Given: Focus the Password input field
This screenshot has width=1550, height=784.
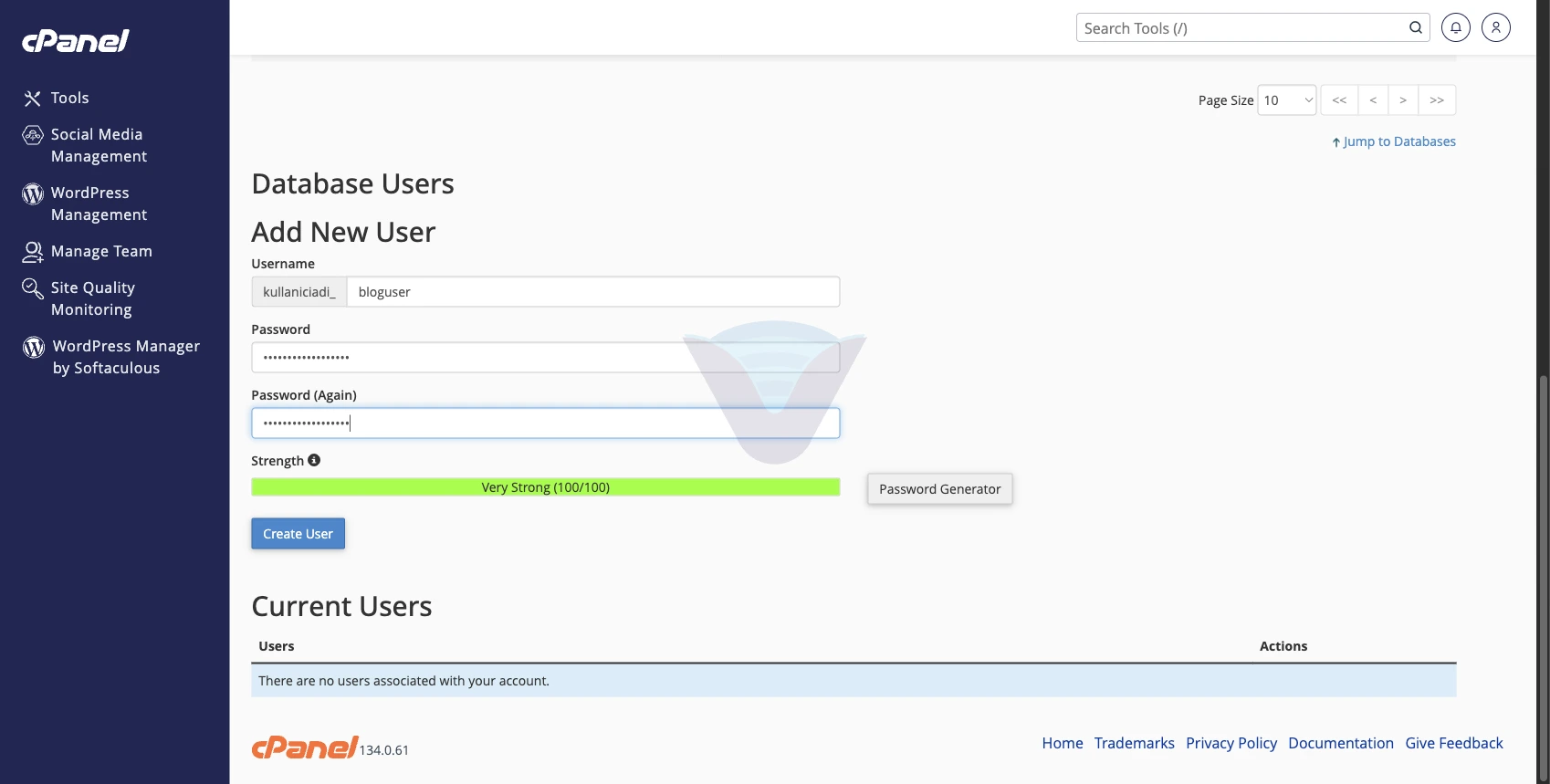Looking at the screenshot, I should [x=545, y=358].
